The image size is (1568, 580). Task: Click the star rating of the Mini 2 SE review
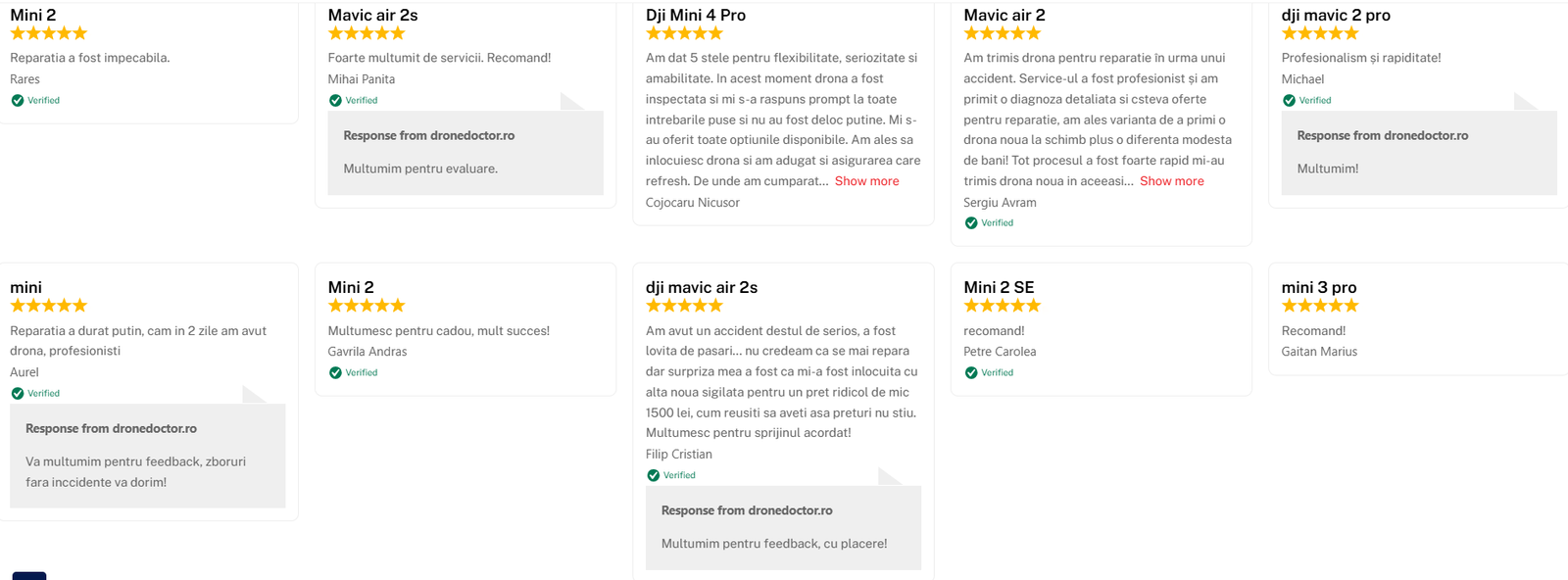point(1002,306)
